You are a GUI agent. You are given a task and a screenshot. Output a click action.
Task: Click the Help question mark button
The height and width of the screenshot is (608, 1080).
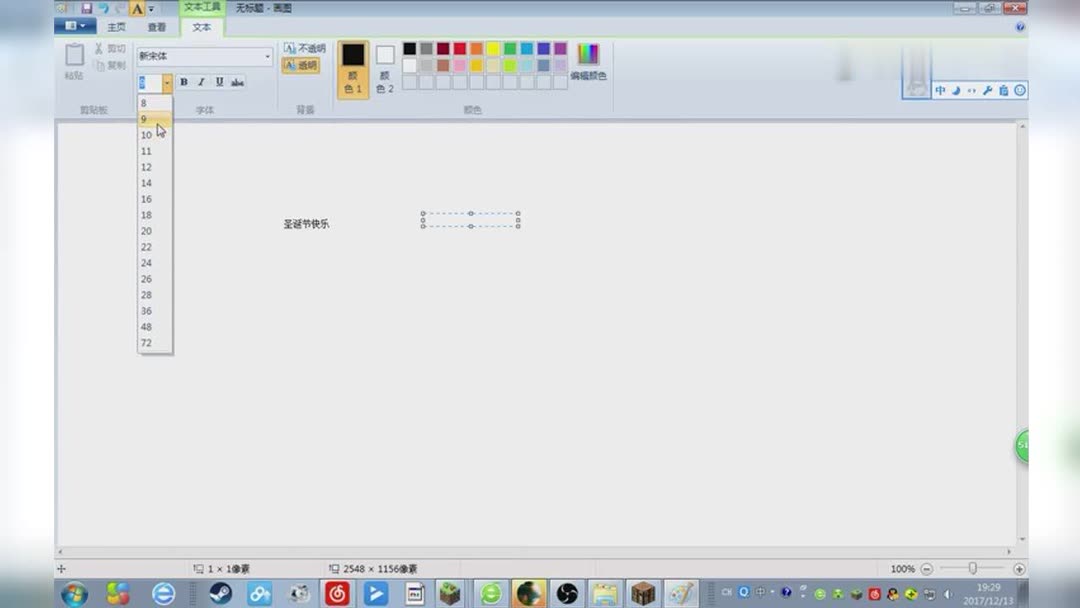1020,27
